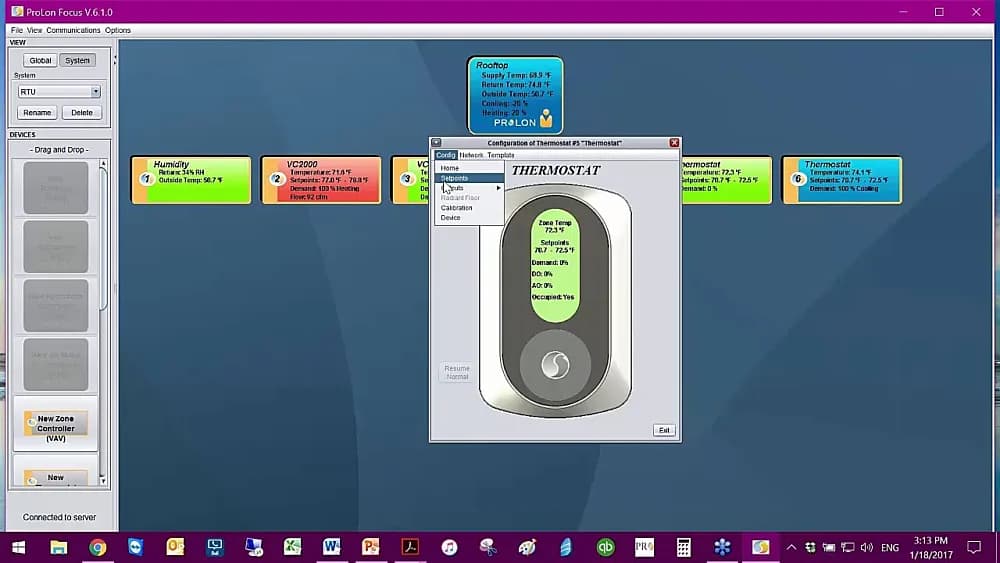Switch to System view

tap(77, 60)
